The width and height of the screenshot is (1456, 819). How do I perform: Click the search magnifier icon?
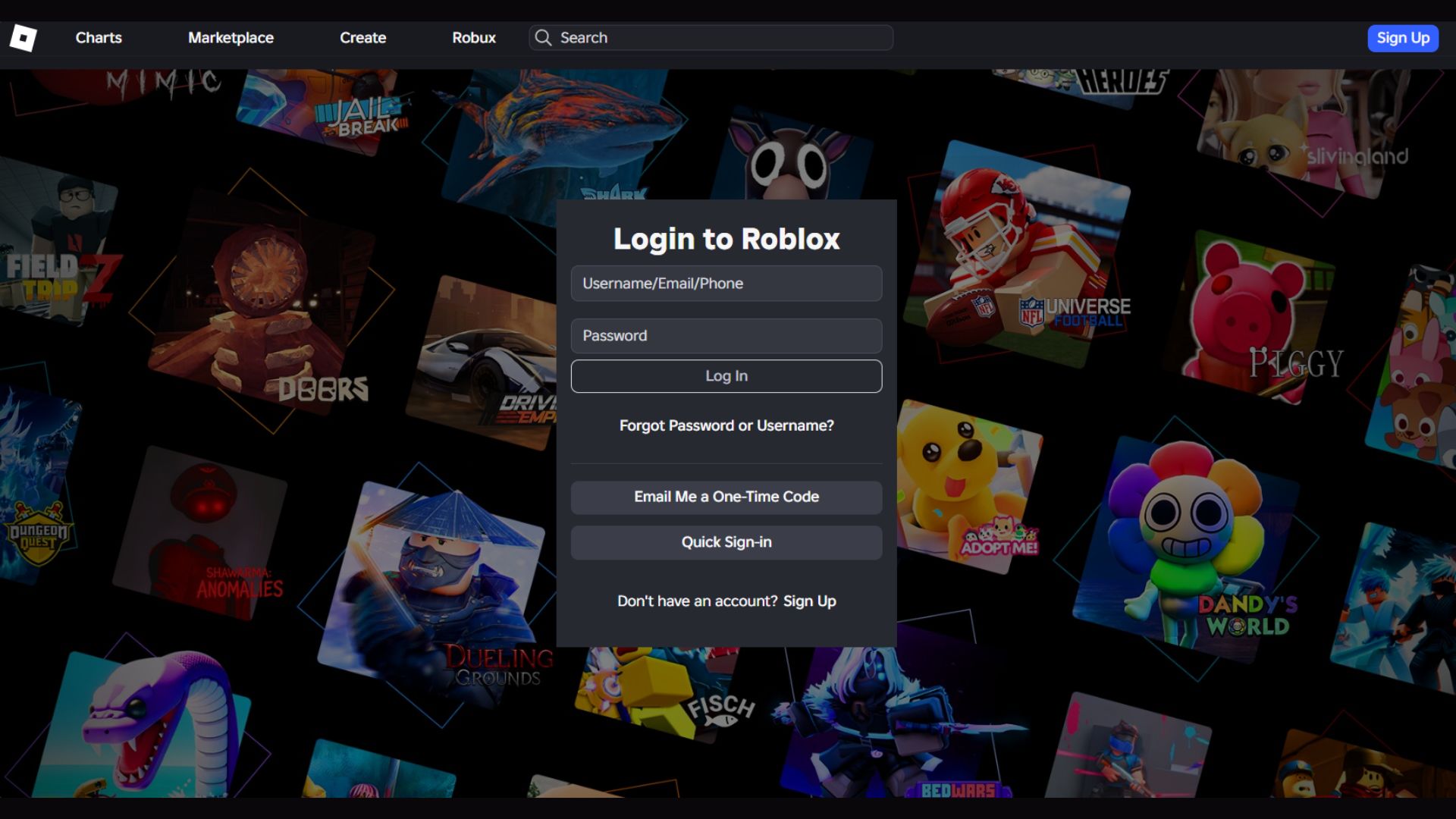pyautogui.click(x=543, y=37)
